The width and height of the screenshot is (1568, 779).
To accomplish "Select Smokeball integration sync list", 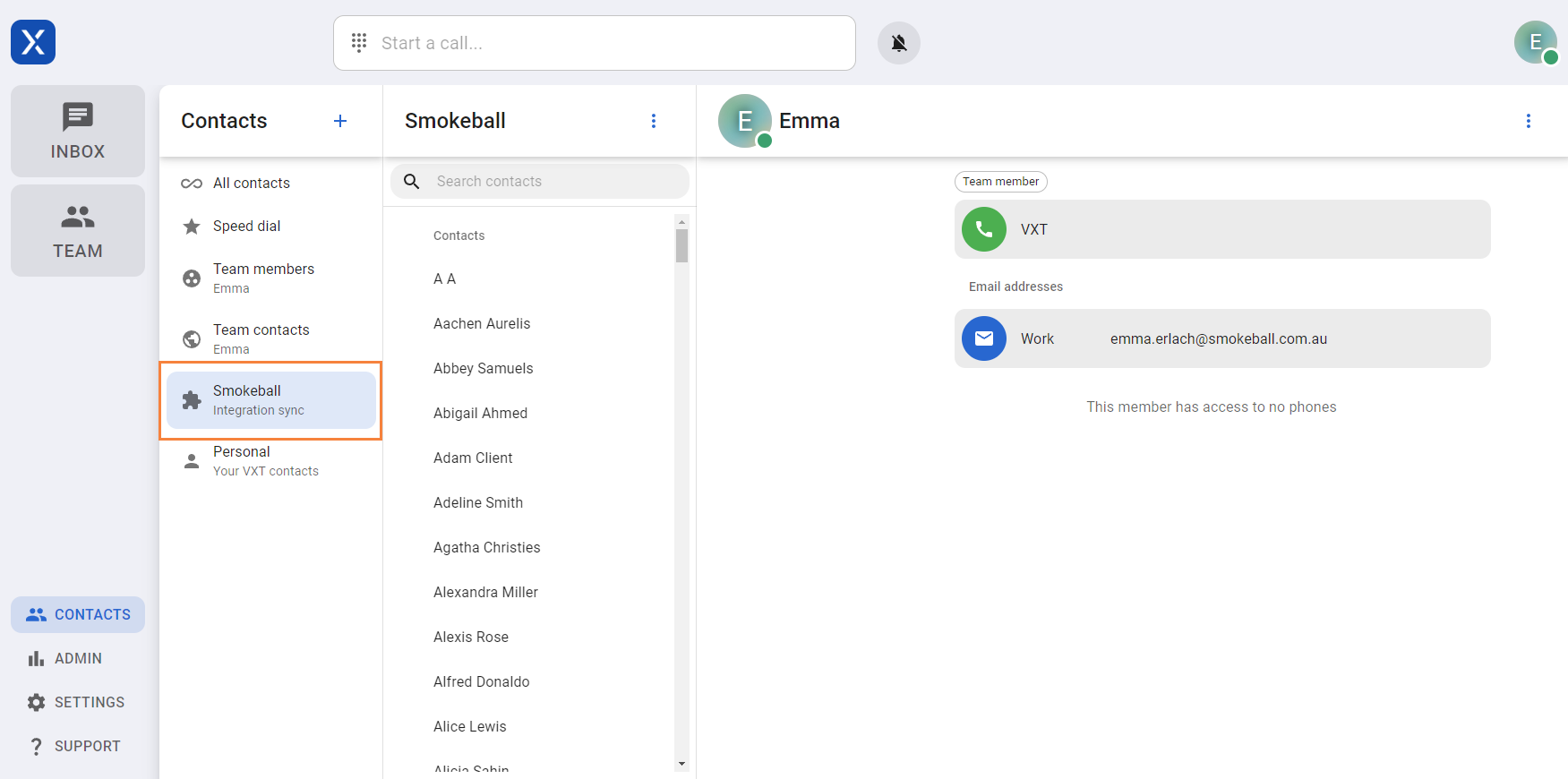I will (270, 399).
